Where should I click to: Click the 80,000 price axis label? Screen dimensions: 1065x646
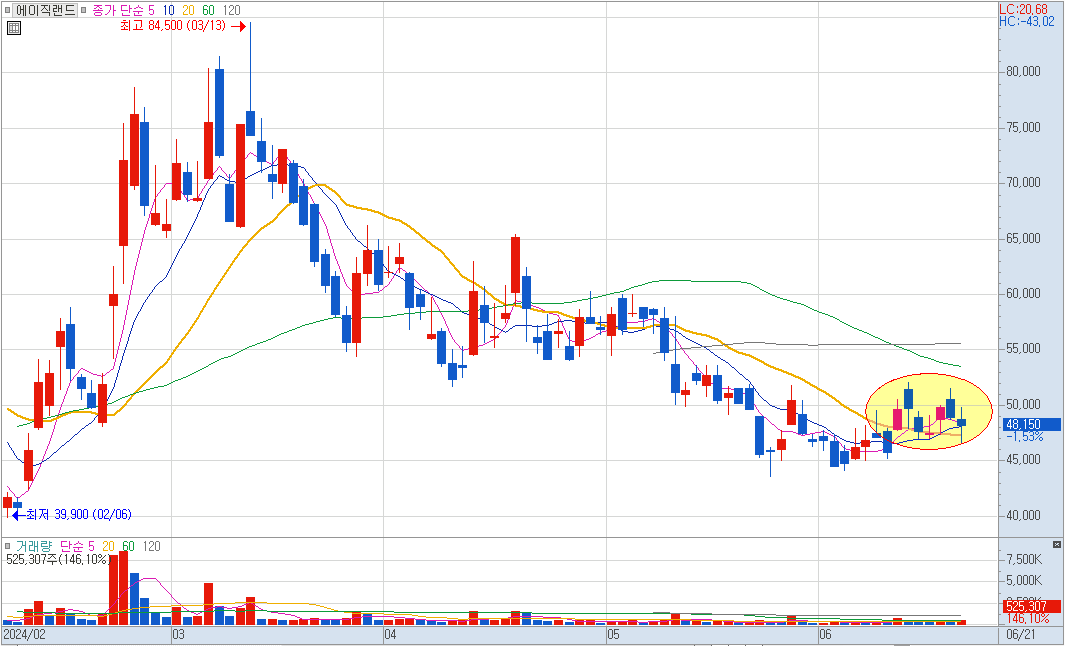(1022, 71)
